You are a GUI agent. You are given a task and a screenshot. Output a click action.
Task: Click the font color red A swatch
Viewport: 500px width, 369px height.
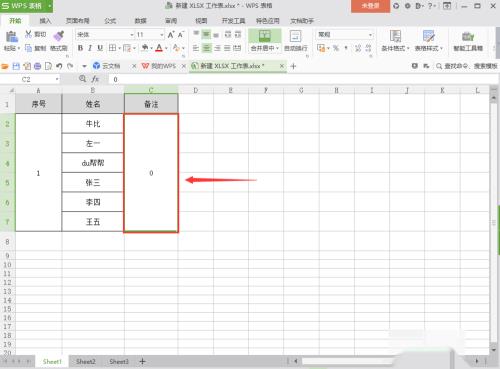[x=159, y=48]
